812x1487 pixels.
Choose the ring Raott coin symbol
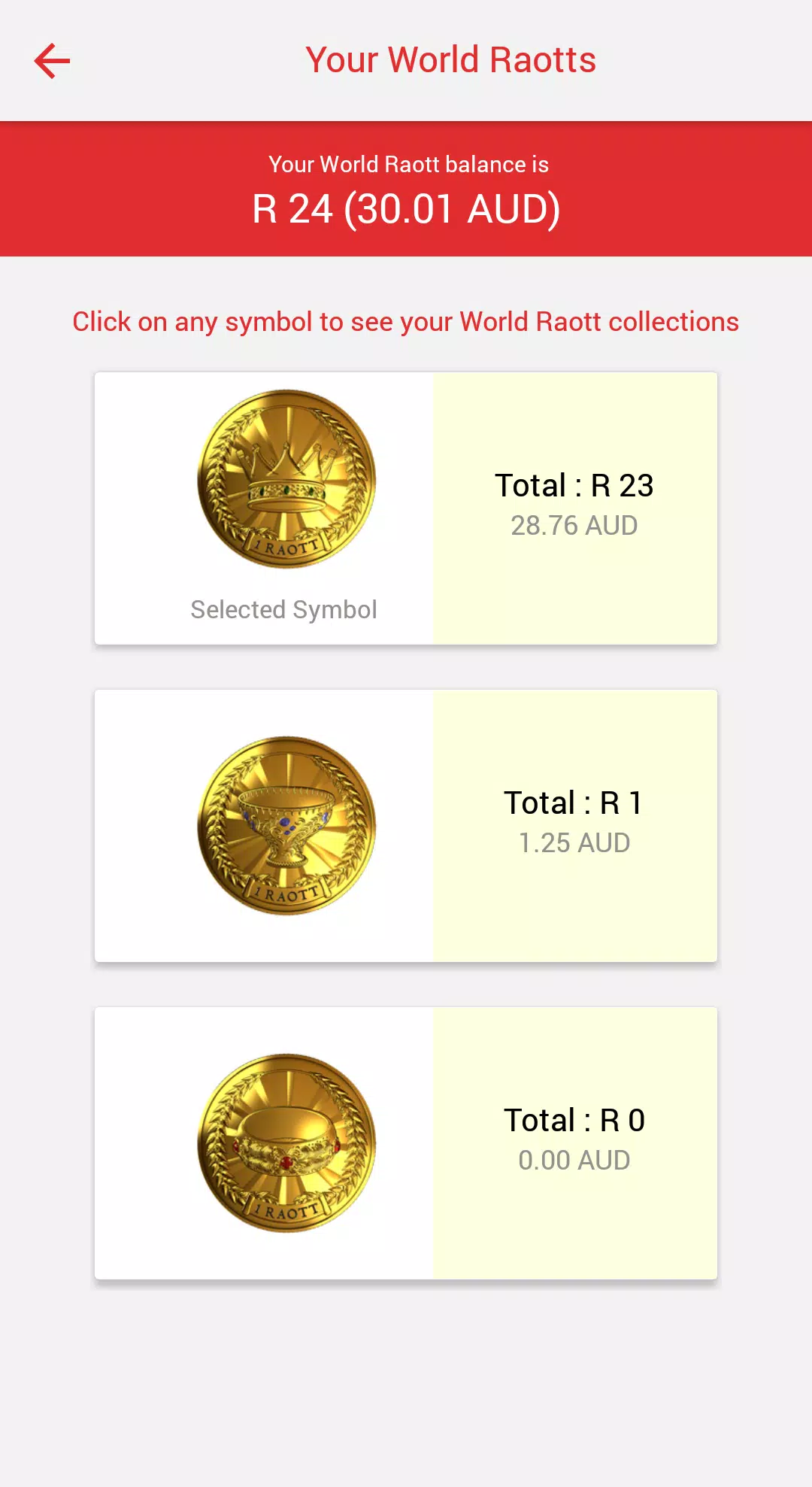click(286, 1143)
